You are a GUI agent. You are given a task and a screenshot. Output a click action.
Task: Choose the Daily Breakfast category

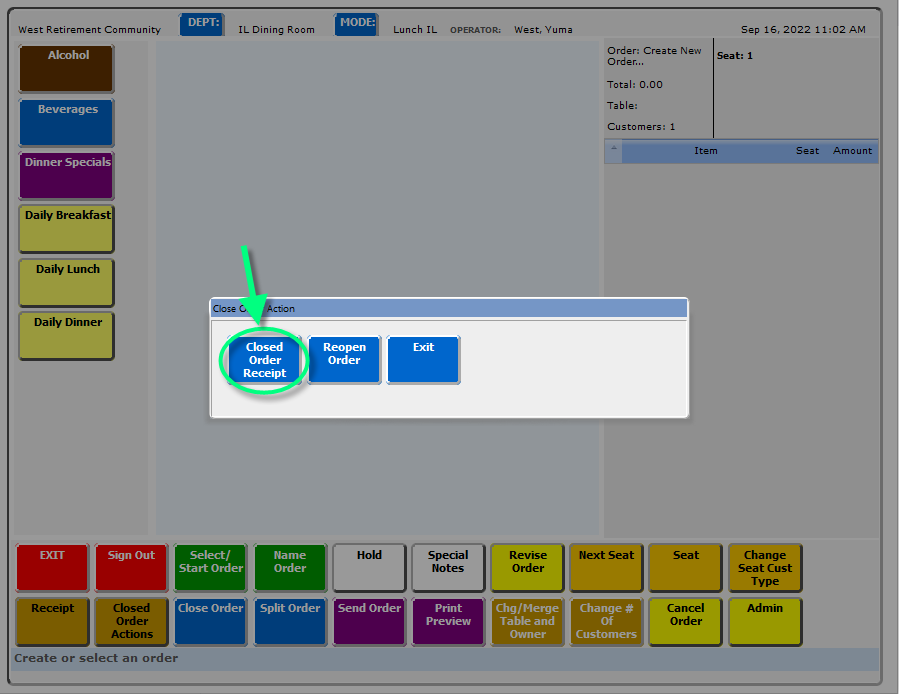(67, 228)
